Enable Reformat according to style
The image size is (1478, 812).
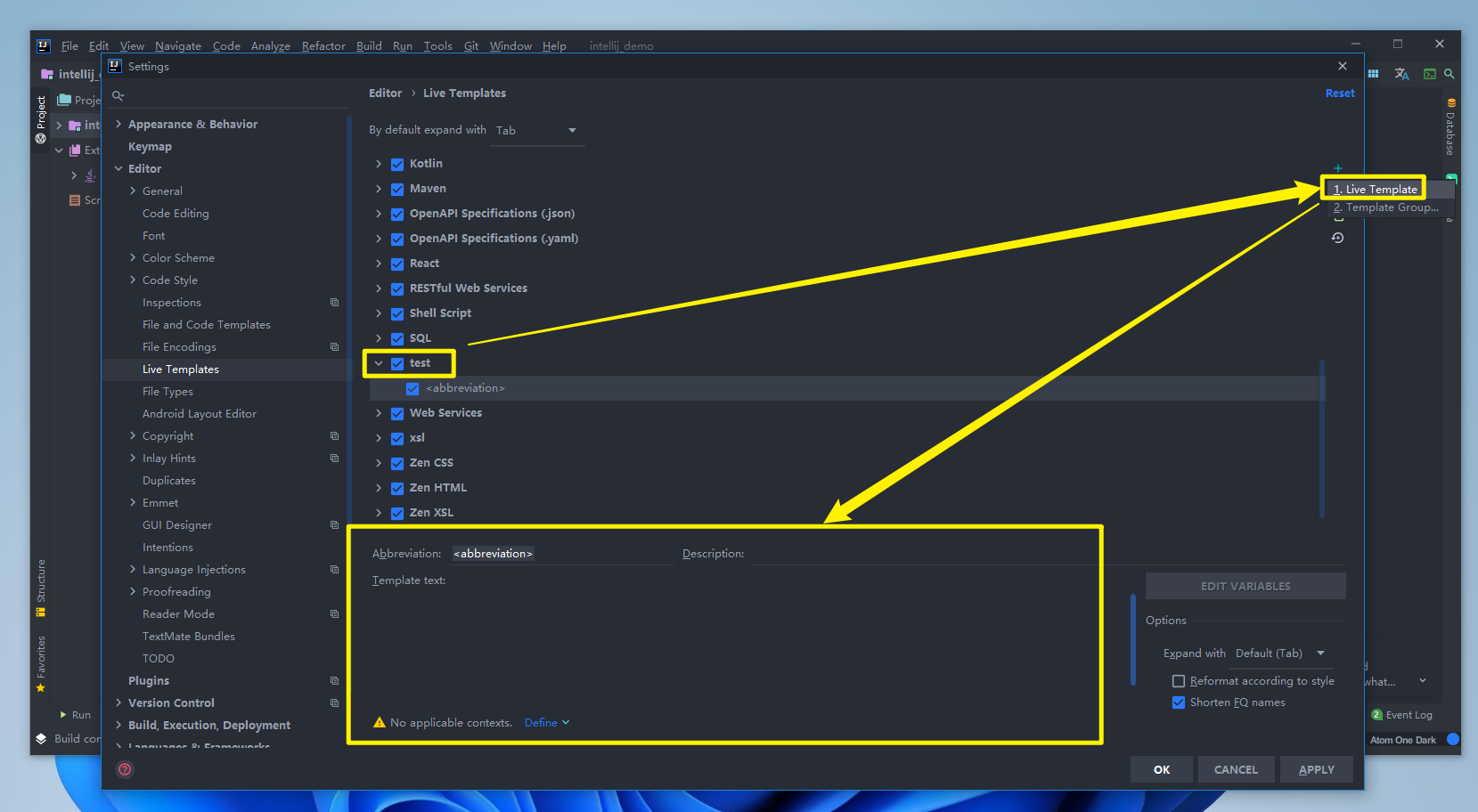pos(1179,681)
